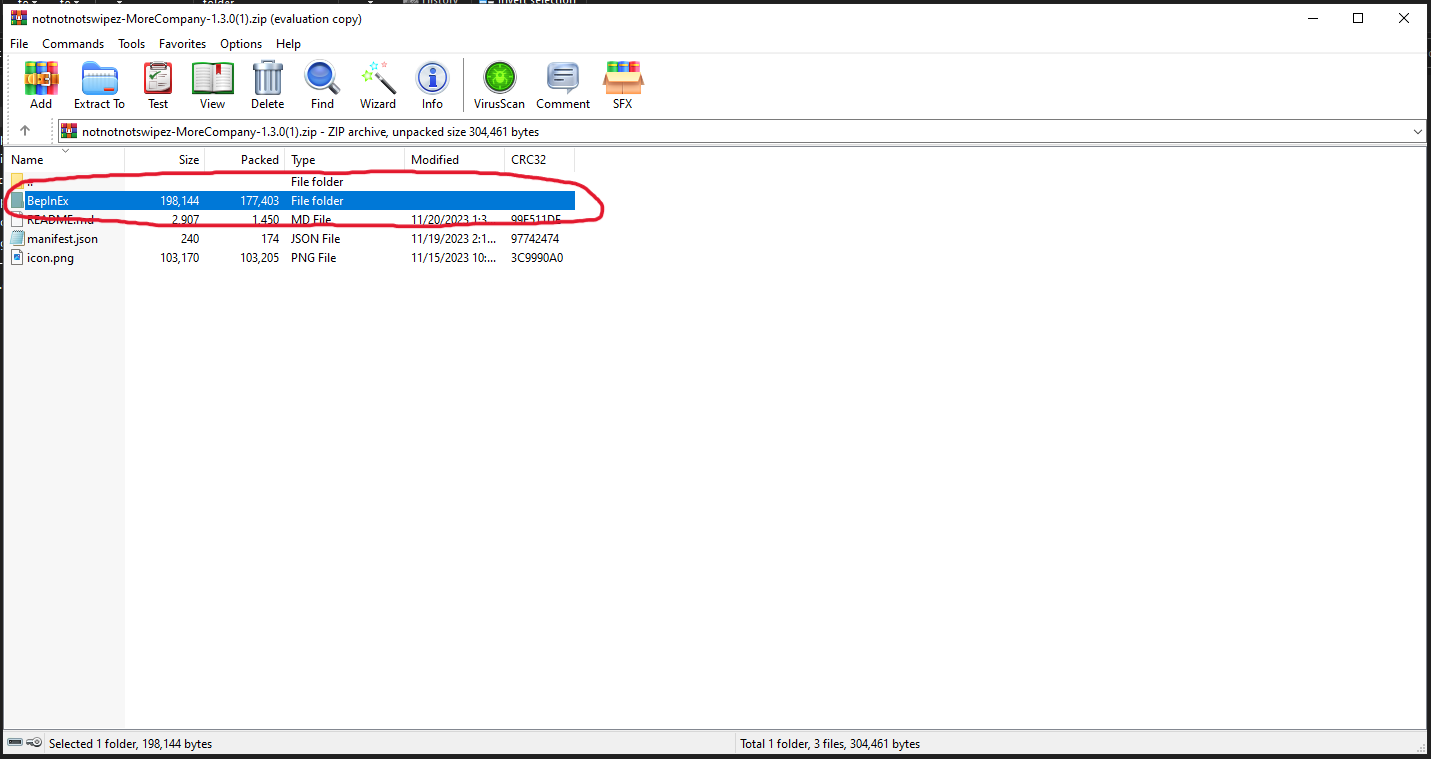Screen dimensions: 1431x759
Task: Click the "Total 1 folder, 3 files" status text
Action: pos(830,744)
